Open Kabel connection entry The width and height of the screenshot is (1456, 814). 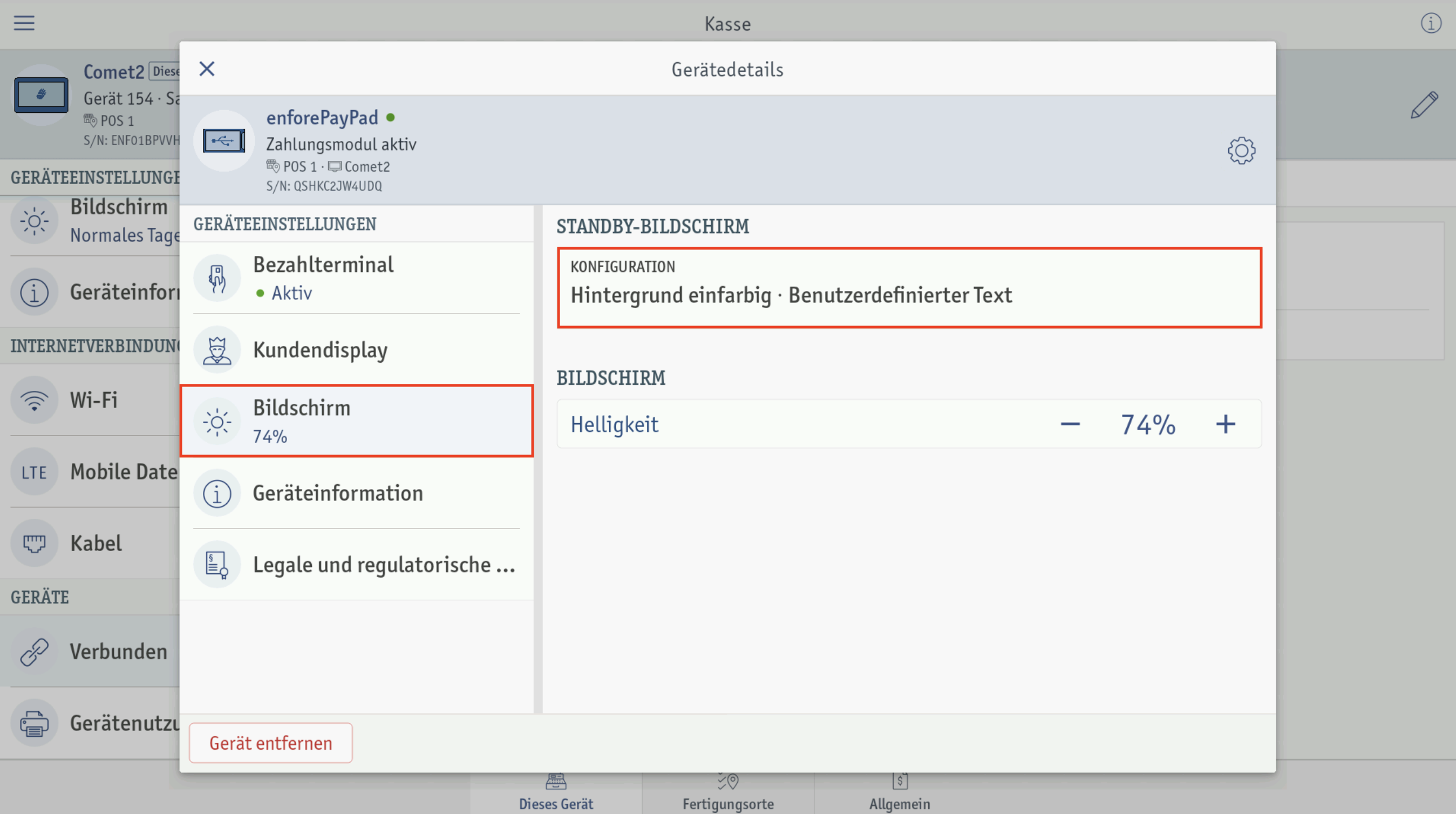pyautogui.click(x=91, y=543)
